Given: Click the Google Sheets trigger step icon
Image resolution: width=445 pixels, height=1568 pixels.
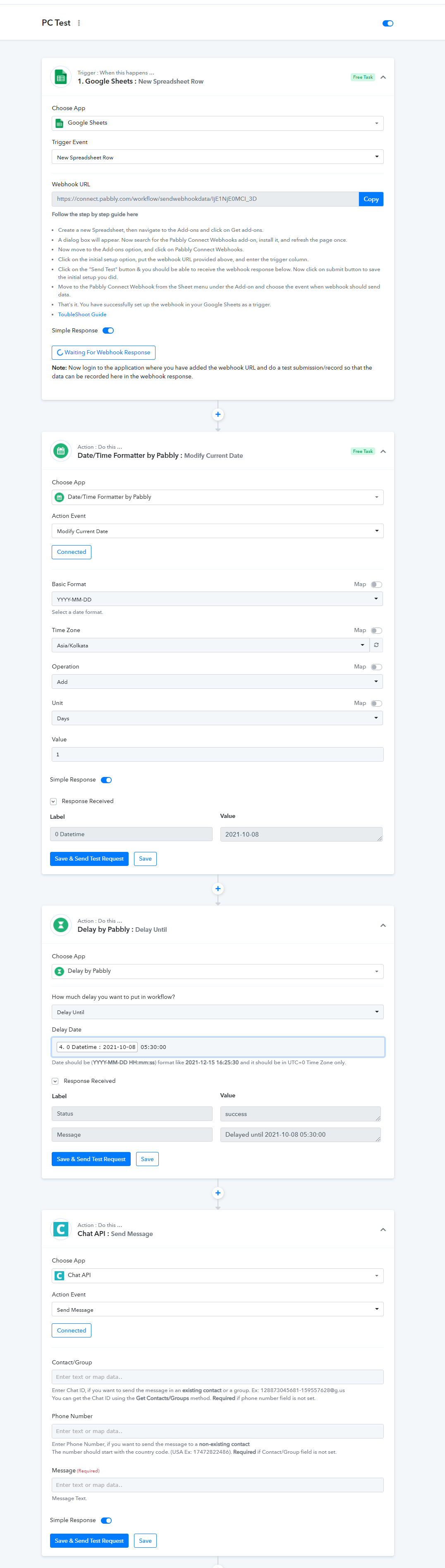Looking at the screenshot, I should (60, 77).
